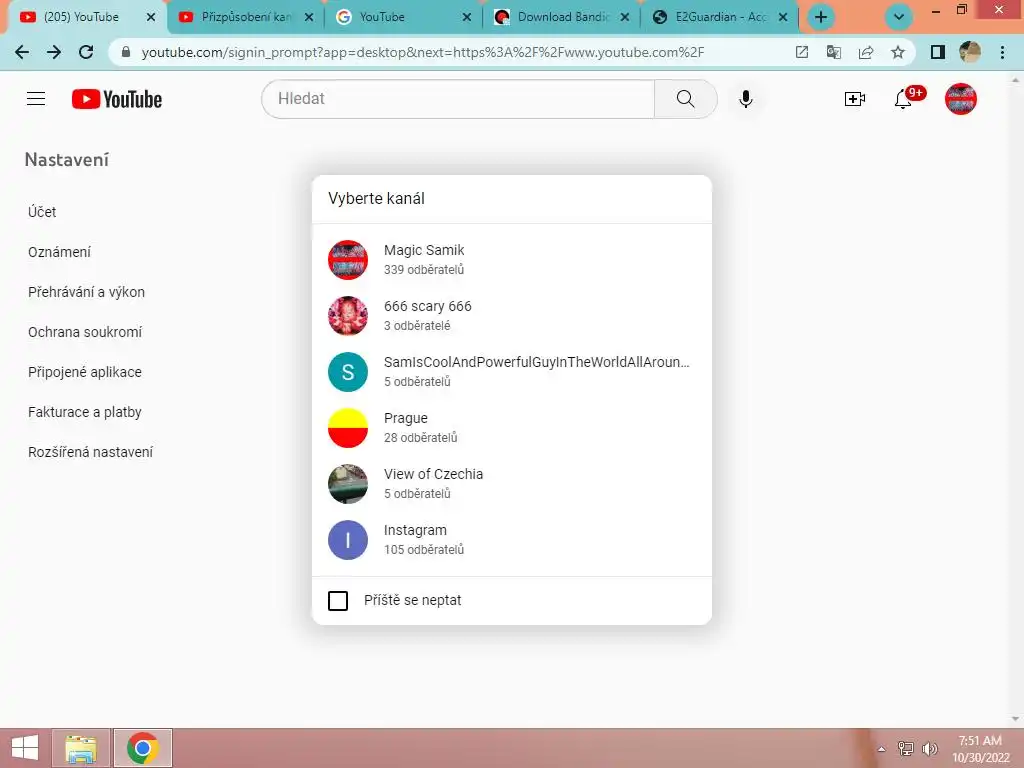1024x768 pixels.
Task: Click the lock icon in address bar
Action: (126, 52)
